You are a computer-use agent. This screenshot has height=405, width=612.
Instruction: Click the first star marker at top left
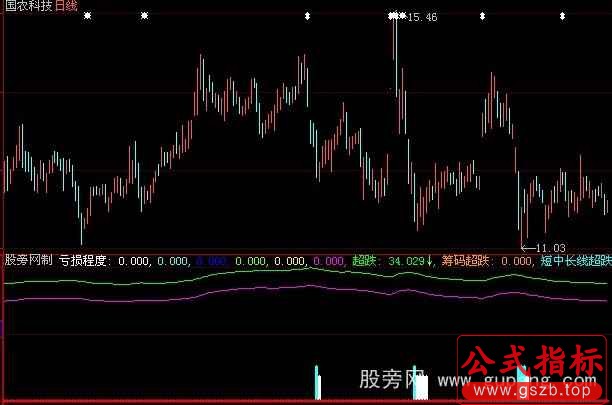[87, 17]
